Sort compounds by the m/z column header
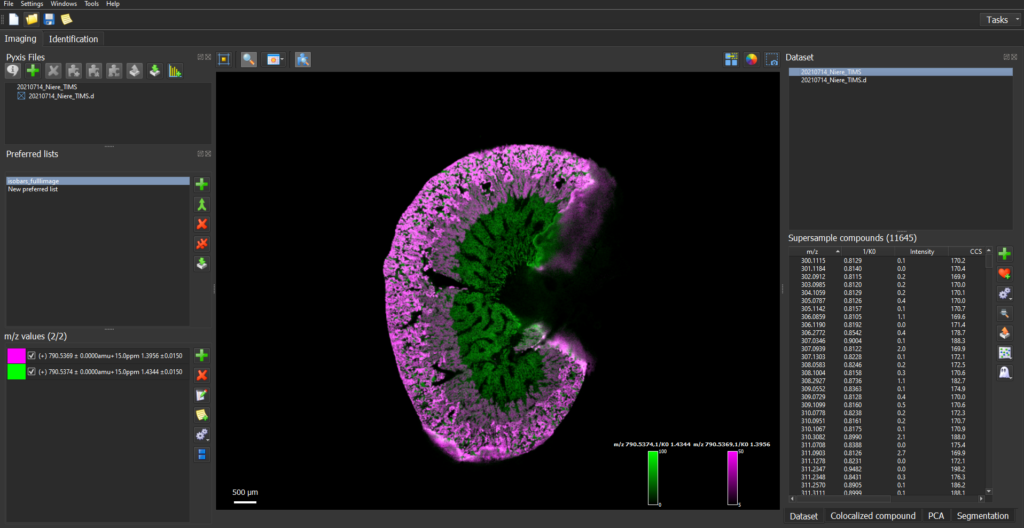 click(x=810, y=251)
